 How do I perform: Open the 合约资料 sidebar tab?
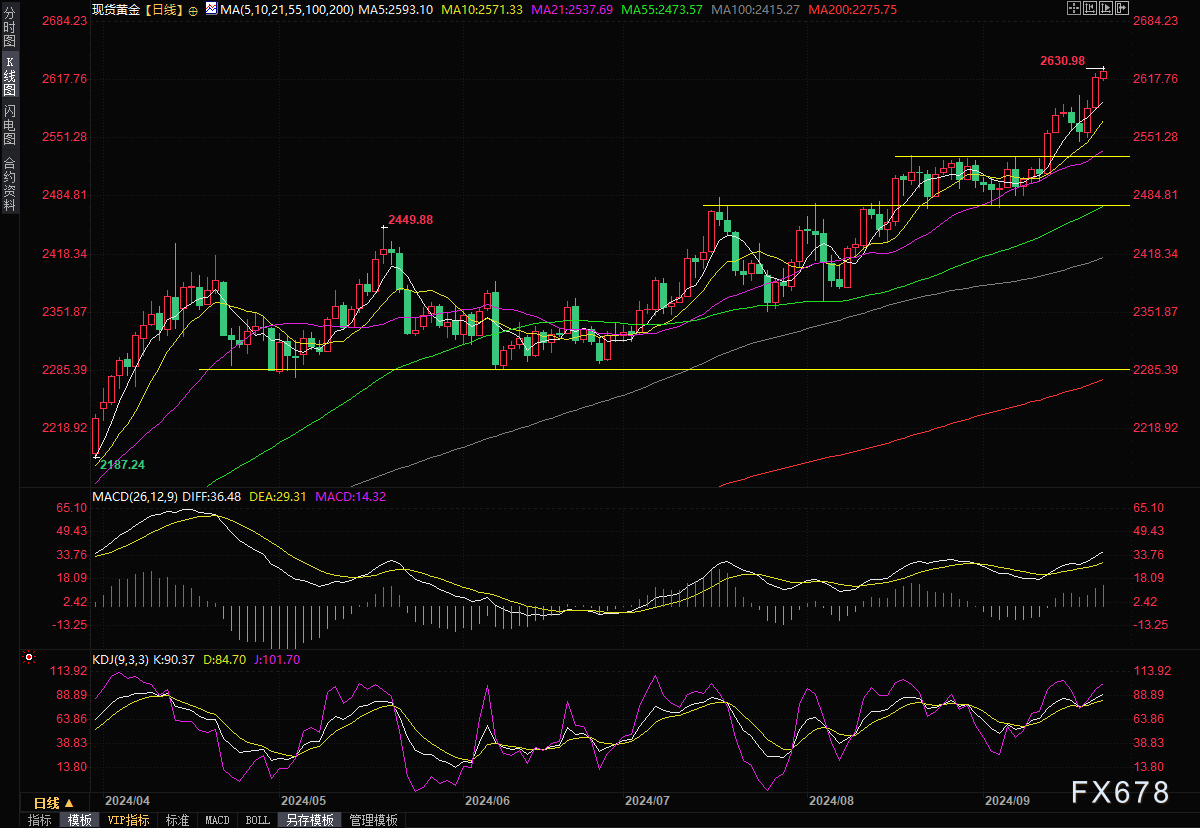[9, 184]
